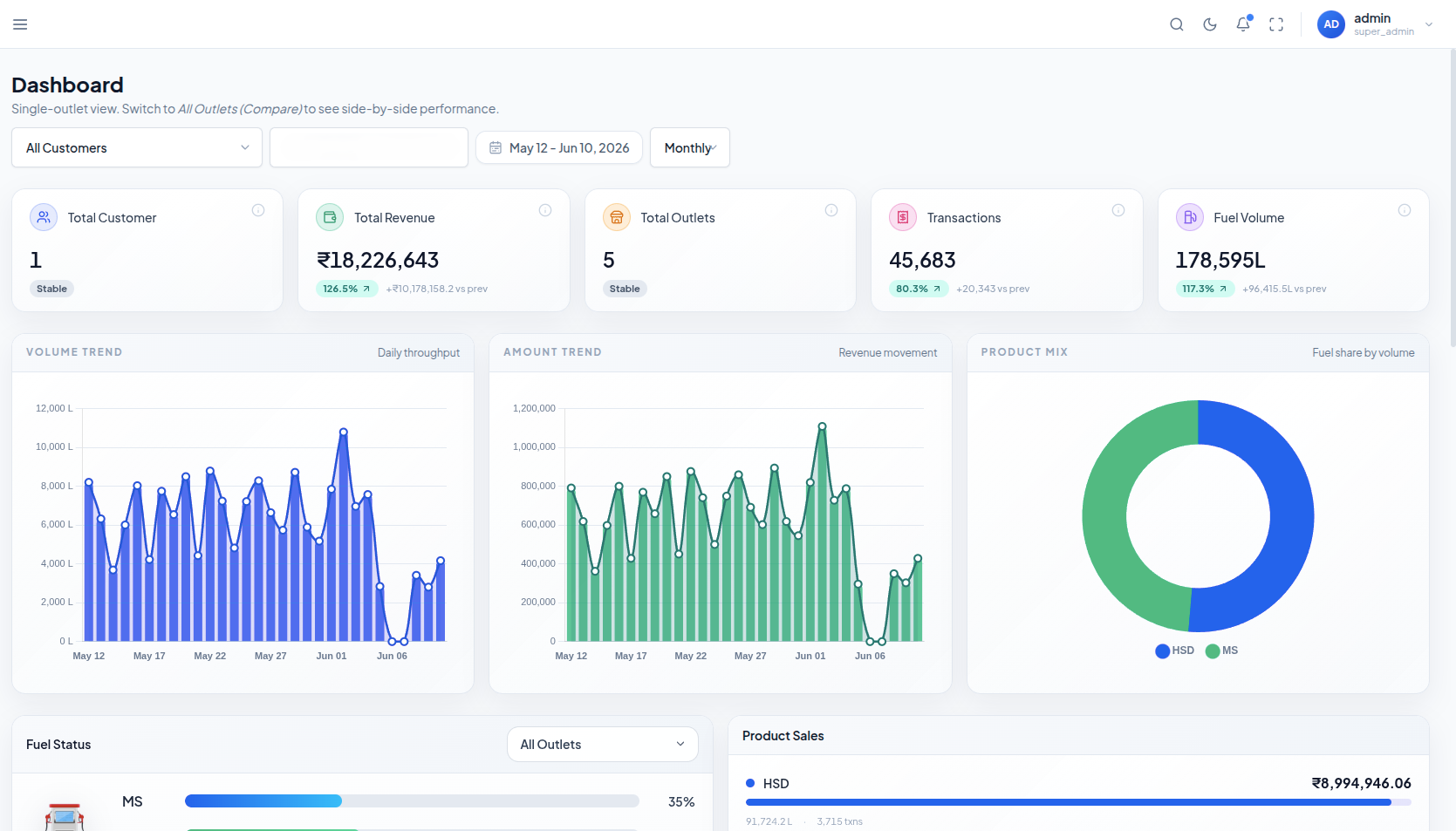Open date range May 12 - Jun 10, 2026
This screenshot has height=831, width=1456.
click(x=559, y=147)
